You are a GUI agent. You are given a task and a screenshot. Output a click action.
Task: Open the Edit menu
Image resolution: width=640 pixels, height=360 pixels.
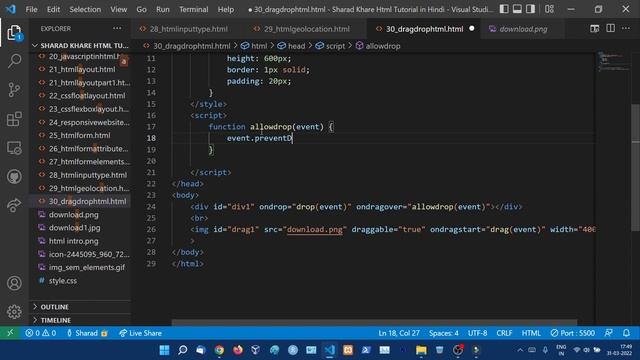tap(53, 9)
